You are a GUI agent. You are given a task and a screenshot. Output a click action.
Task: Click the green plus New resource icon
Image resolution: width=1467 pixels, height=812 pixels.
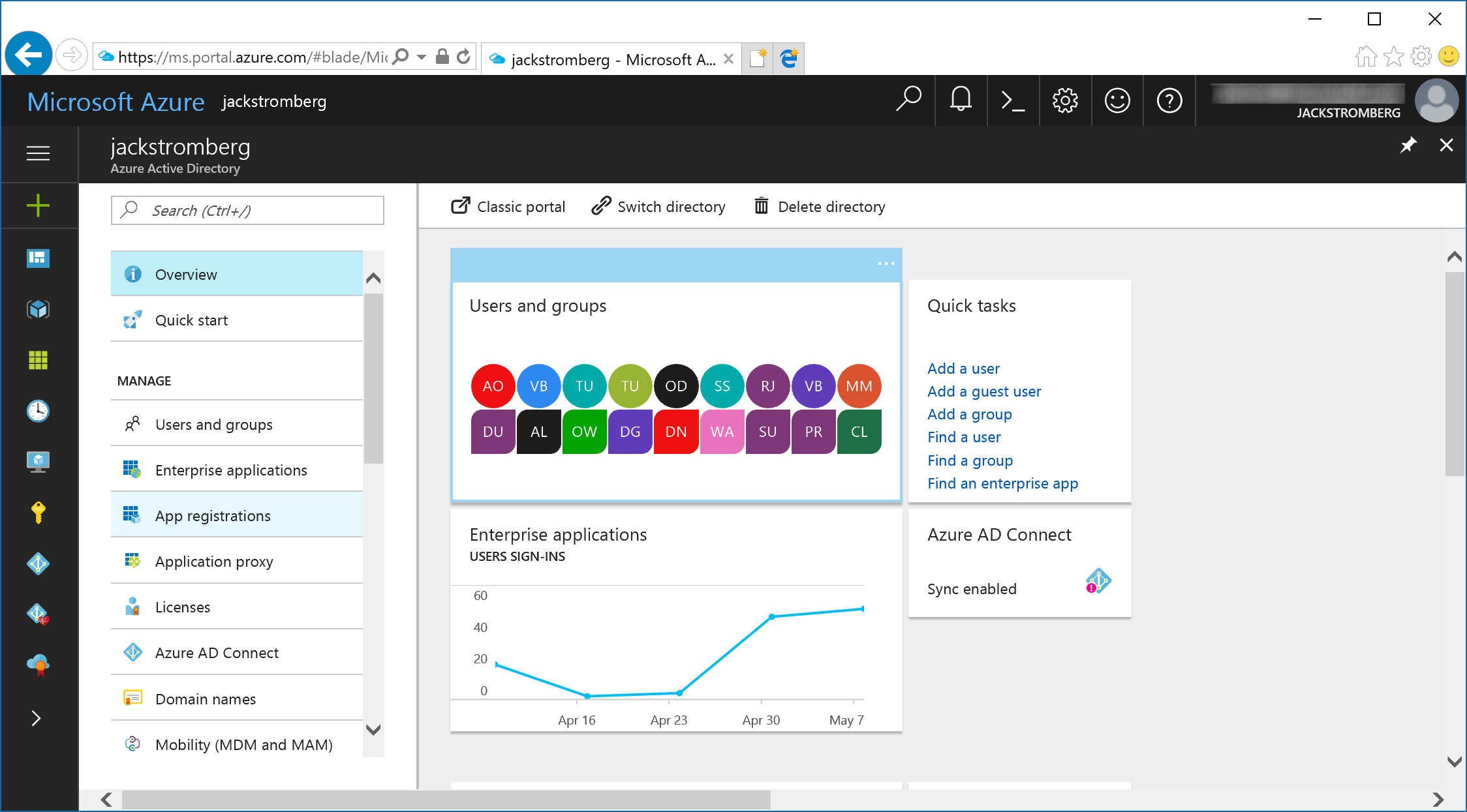38,205
